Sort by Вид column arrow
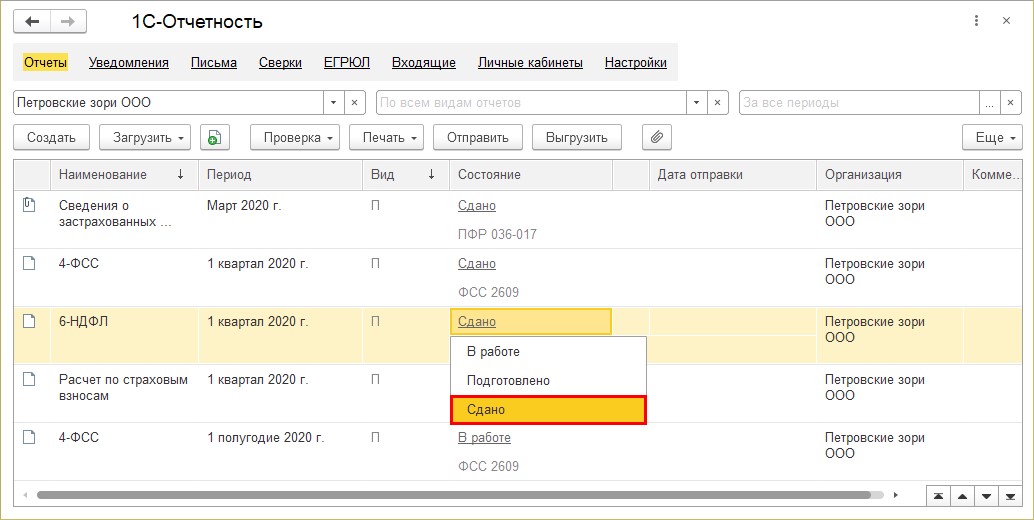The height and width of the screenshot is (520, 1034). coord(431,175)
